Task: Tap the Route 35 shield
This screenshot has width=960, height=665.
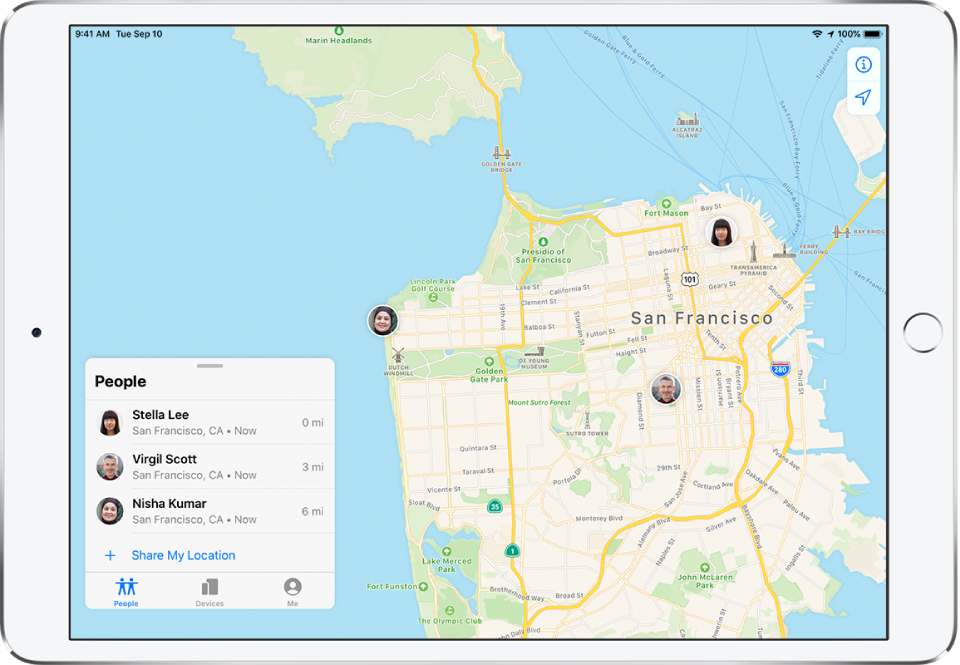Action: tap(495, 506)
